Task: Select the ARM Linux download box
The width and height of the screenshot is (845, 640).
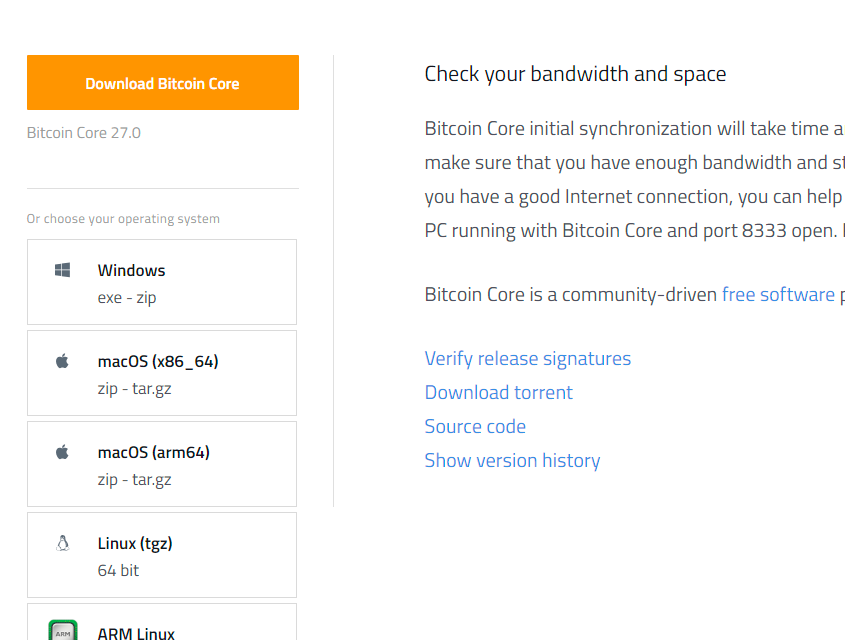Action: (162, 624)
